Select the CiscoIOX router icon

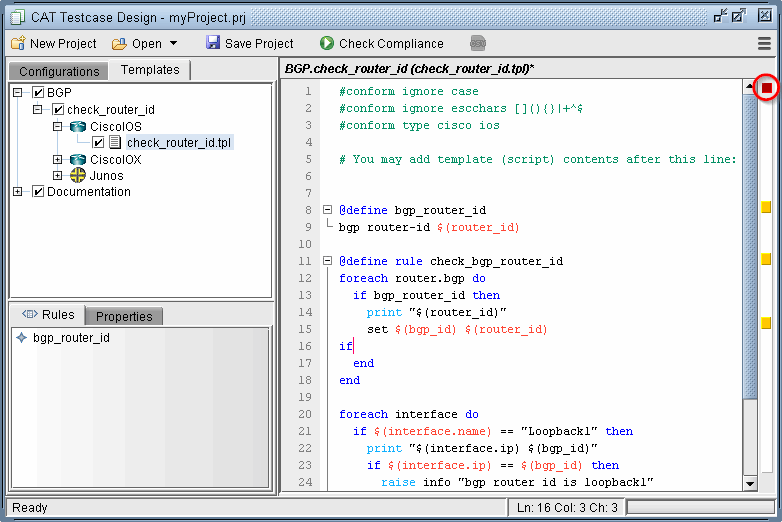pos(78,160)
